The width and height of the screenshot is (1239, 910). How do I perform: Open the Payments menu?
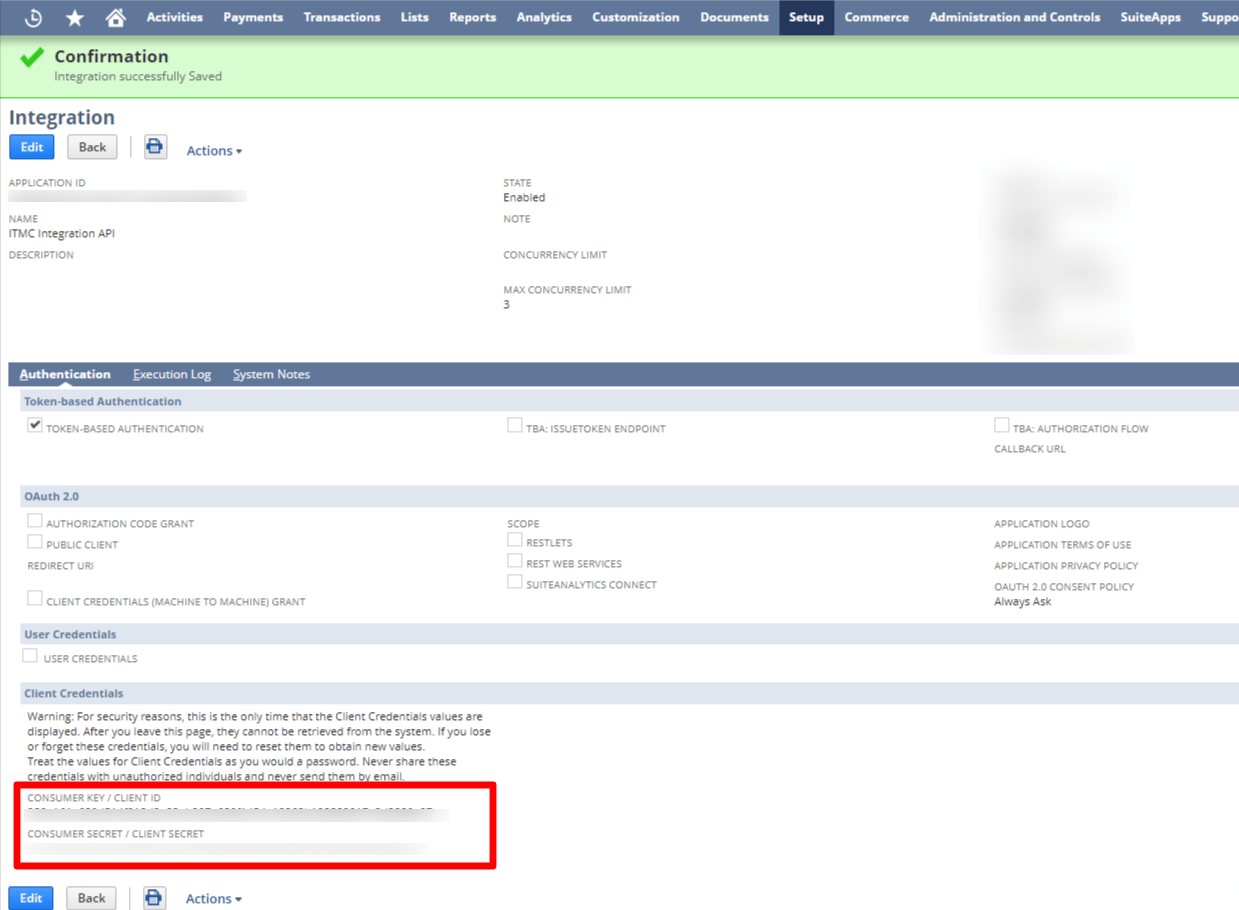[x=253, y=17]
